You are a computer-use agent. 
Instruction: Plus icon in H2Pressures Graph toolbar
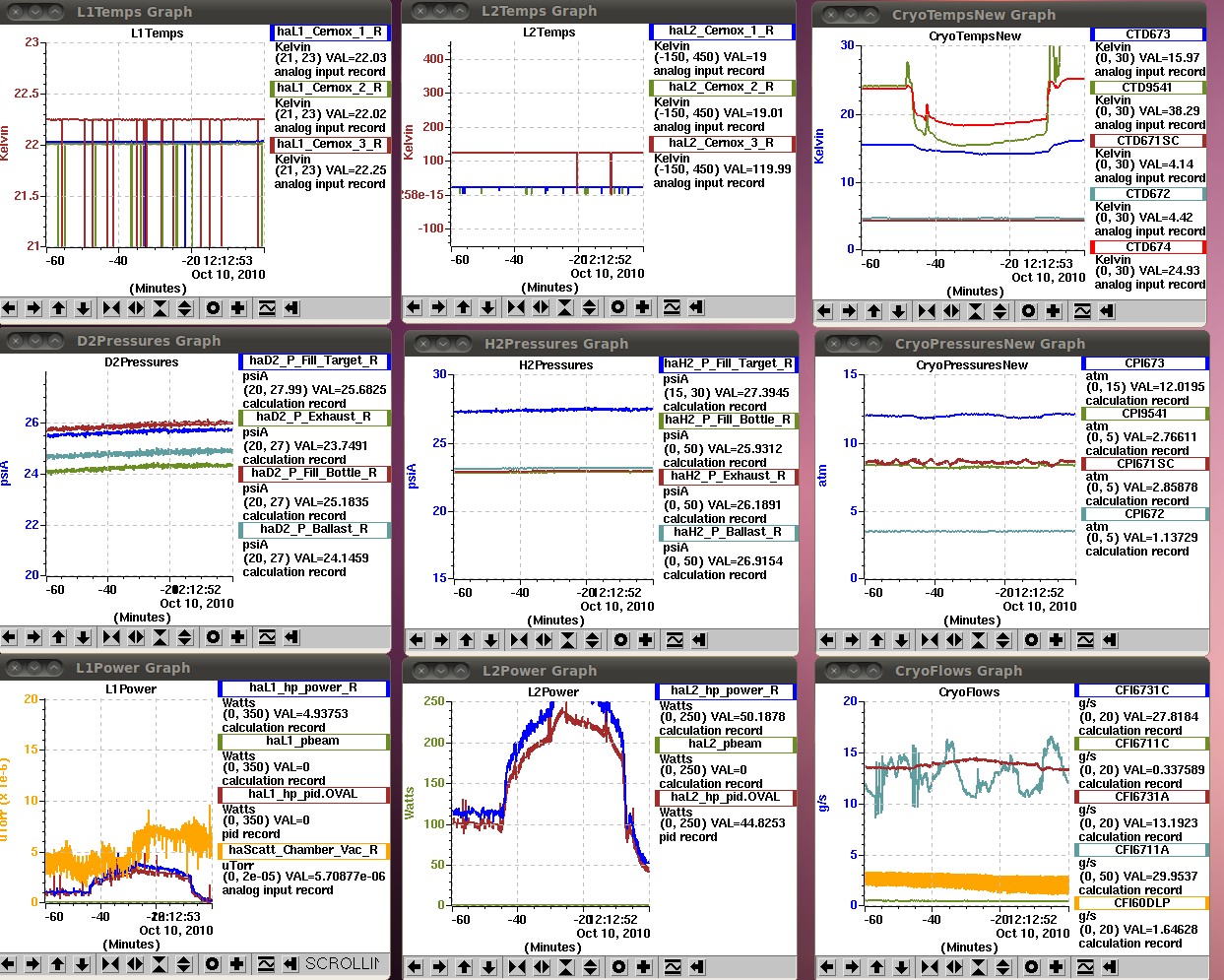click(646, 640)
